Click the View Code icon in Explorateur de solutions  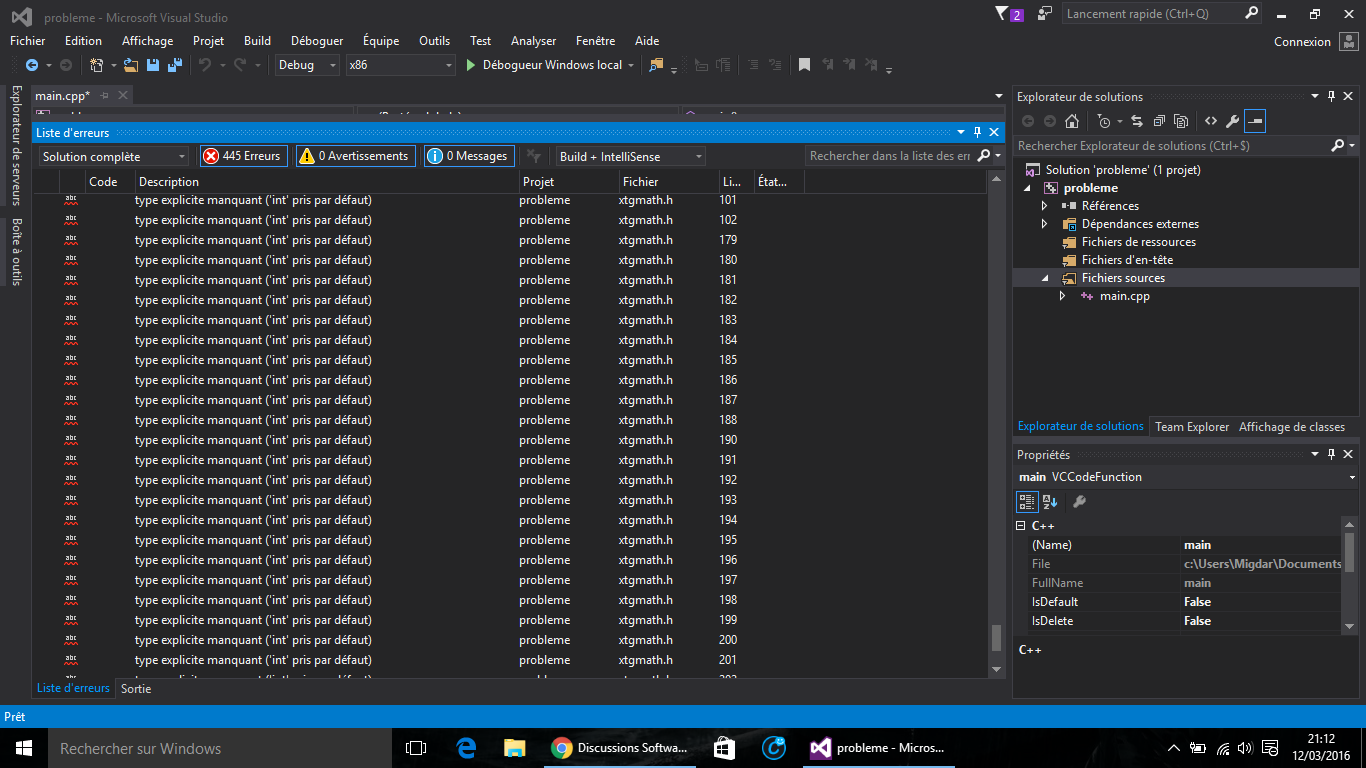pos(1210,121)
